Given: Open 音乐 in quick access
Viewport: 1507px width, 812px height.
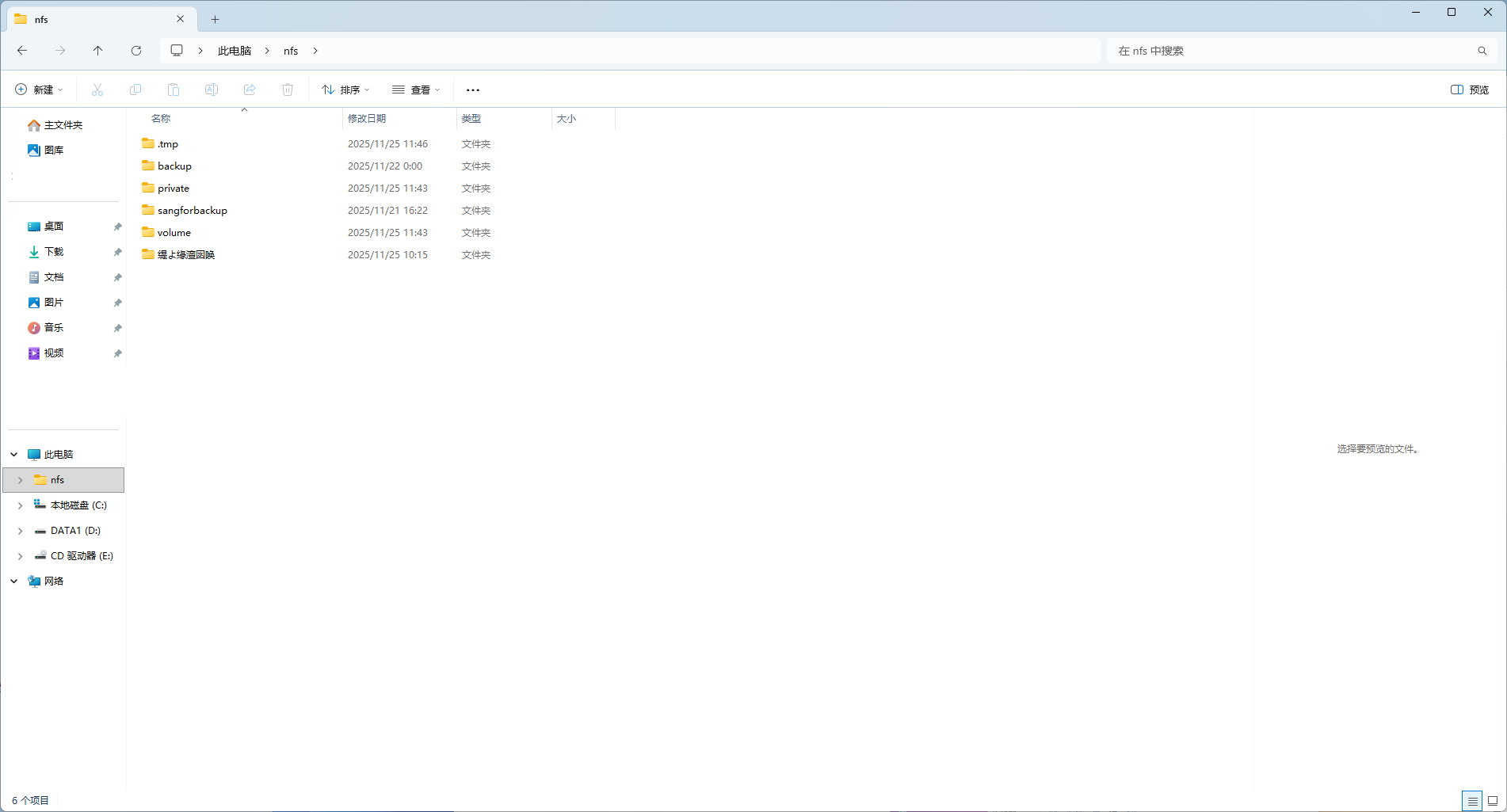Looking at the screenshot, I should click(45, 328).
